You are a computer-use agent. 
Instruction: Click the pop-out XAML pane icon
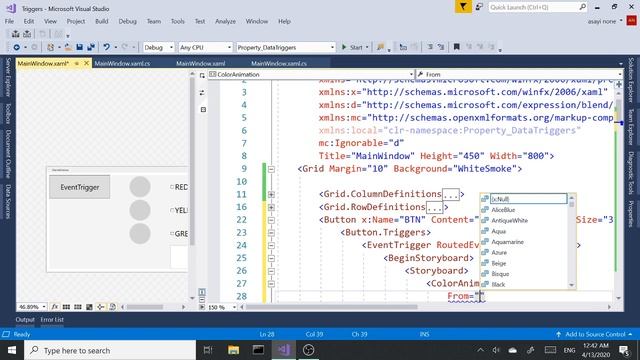point(202,76)
